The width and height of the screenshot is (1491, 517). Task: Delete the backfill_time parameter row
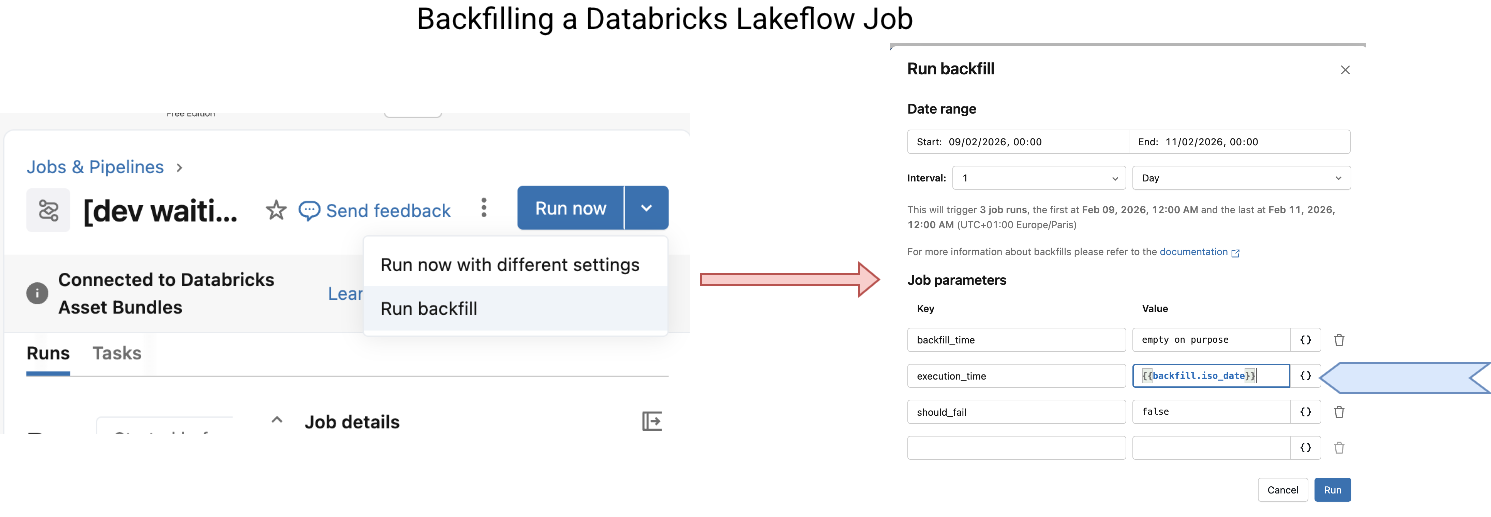pyautogui.click(x=1339, y=340)
